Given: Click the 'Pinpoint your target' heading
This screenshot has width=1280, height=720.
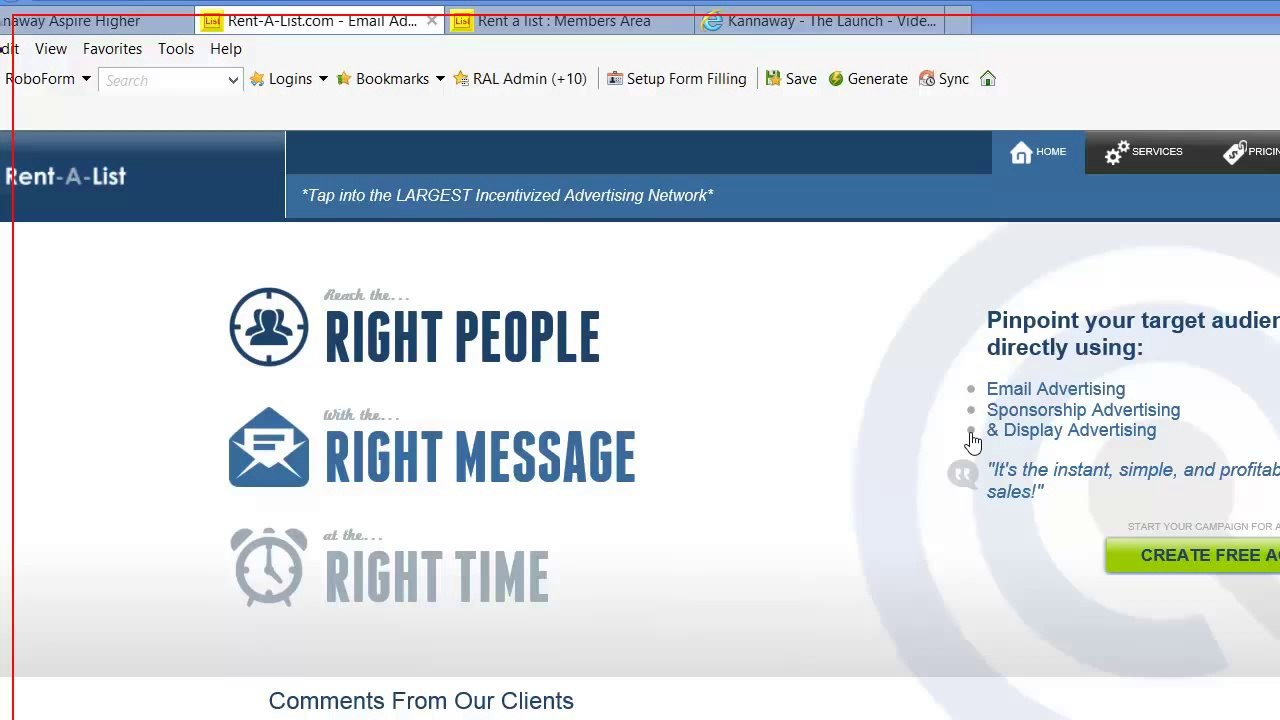Looking at the screenshot, I should pyautogui.click(x=1133, y=333).
